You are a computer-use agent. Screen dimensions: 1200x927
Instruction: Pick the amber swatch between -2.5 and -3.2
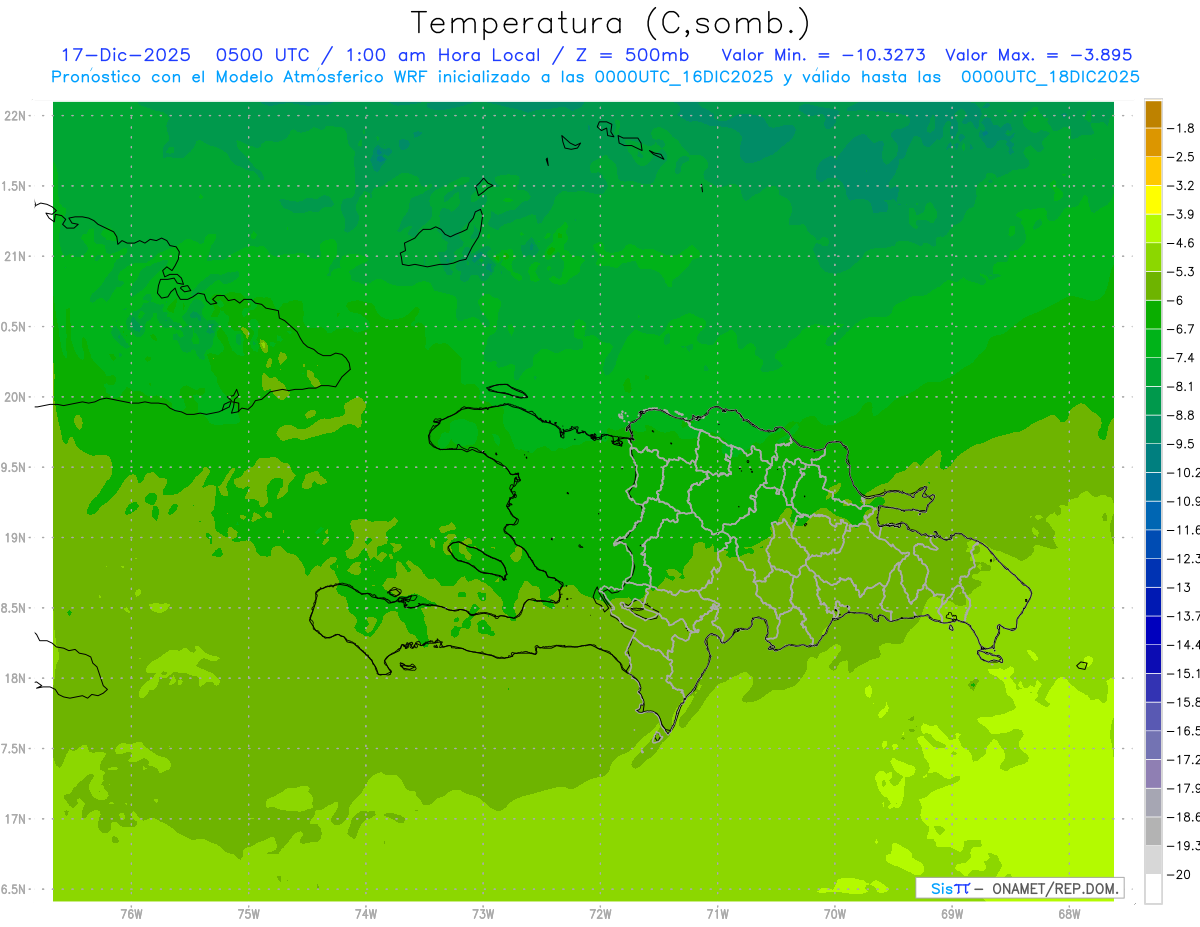(1153, 171)
